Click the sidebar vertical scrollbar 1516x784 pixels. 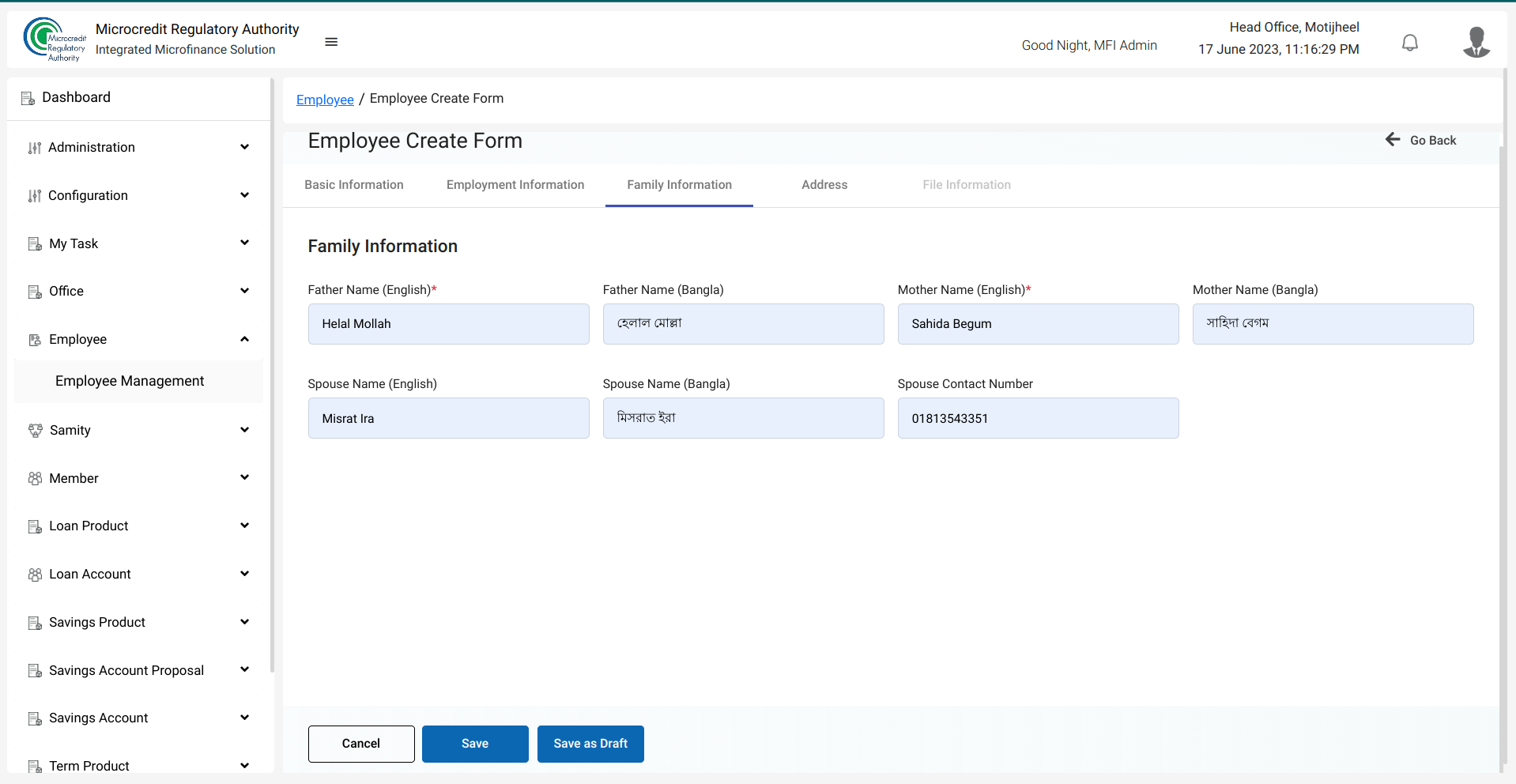click(273, 375)
